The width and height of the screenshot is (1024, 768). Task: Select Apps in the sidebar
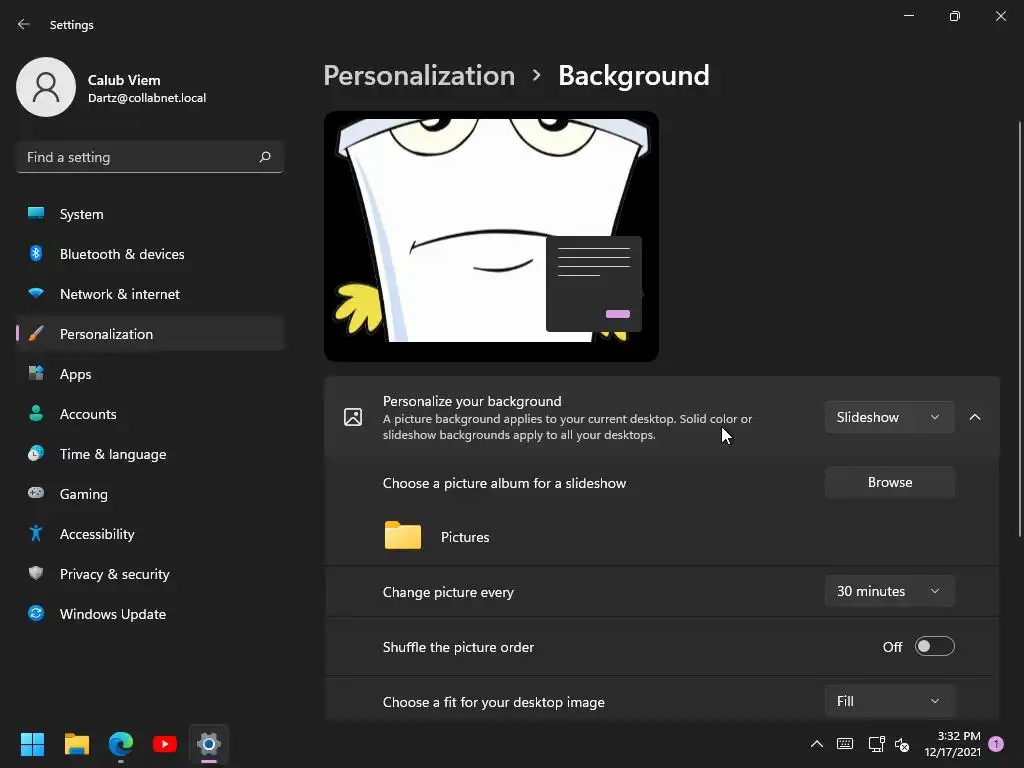(x=150, y=374)
